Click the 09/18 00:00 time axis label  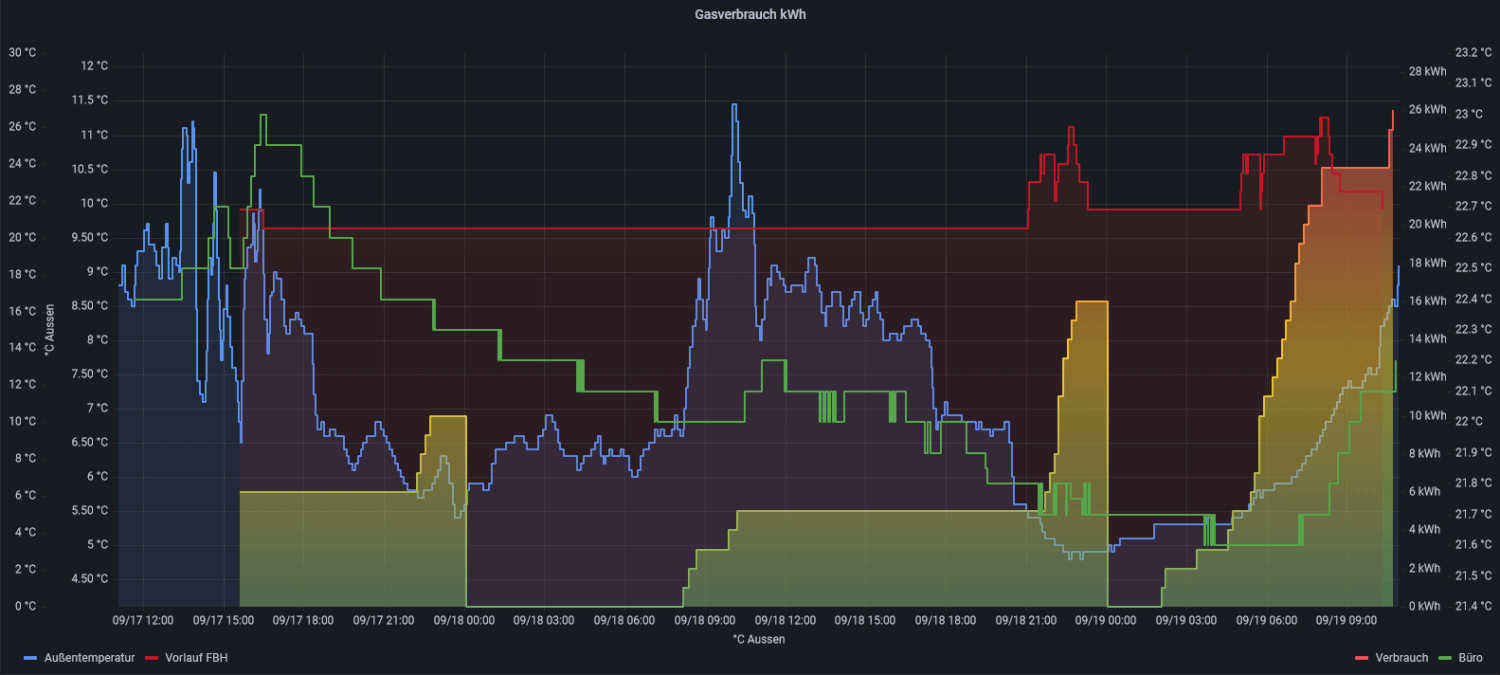coord(464,620)
